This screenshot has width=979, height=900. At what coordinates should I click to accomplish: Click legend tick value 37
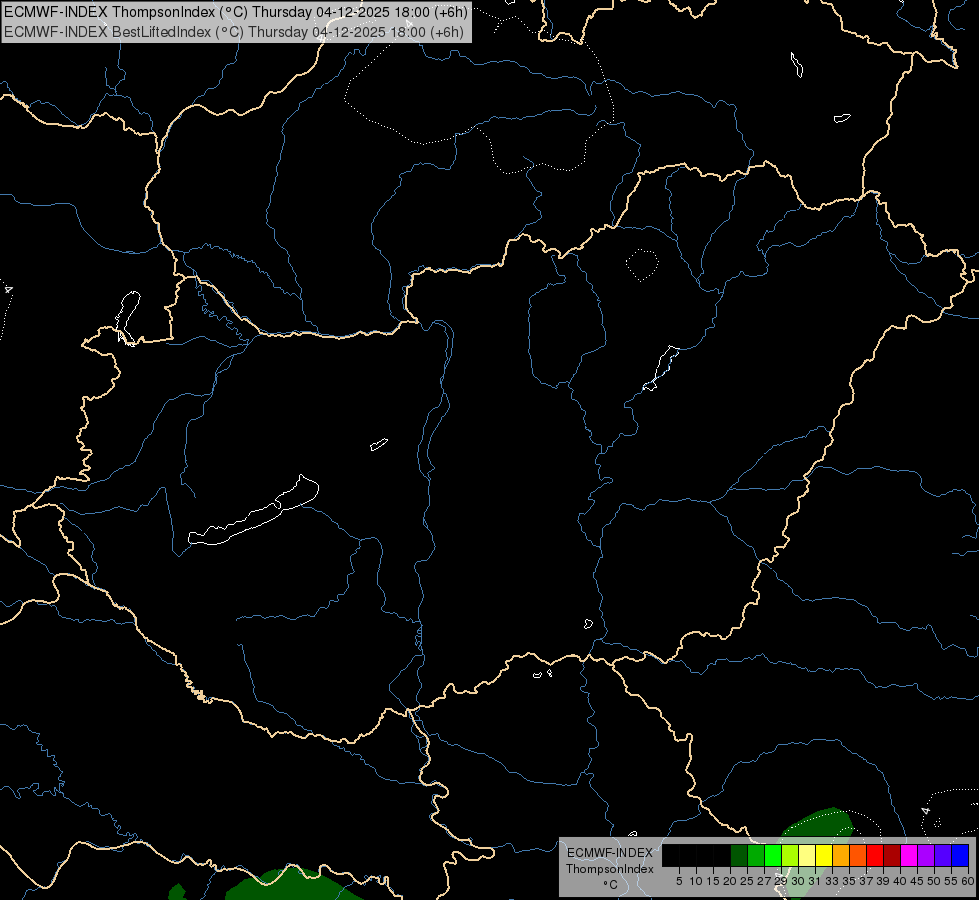pos(866,881)
